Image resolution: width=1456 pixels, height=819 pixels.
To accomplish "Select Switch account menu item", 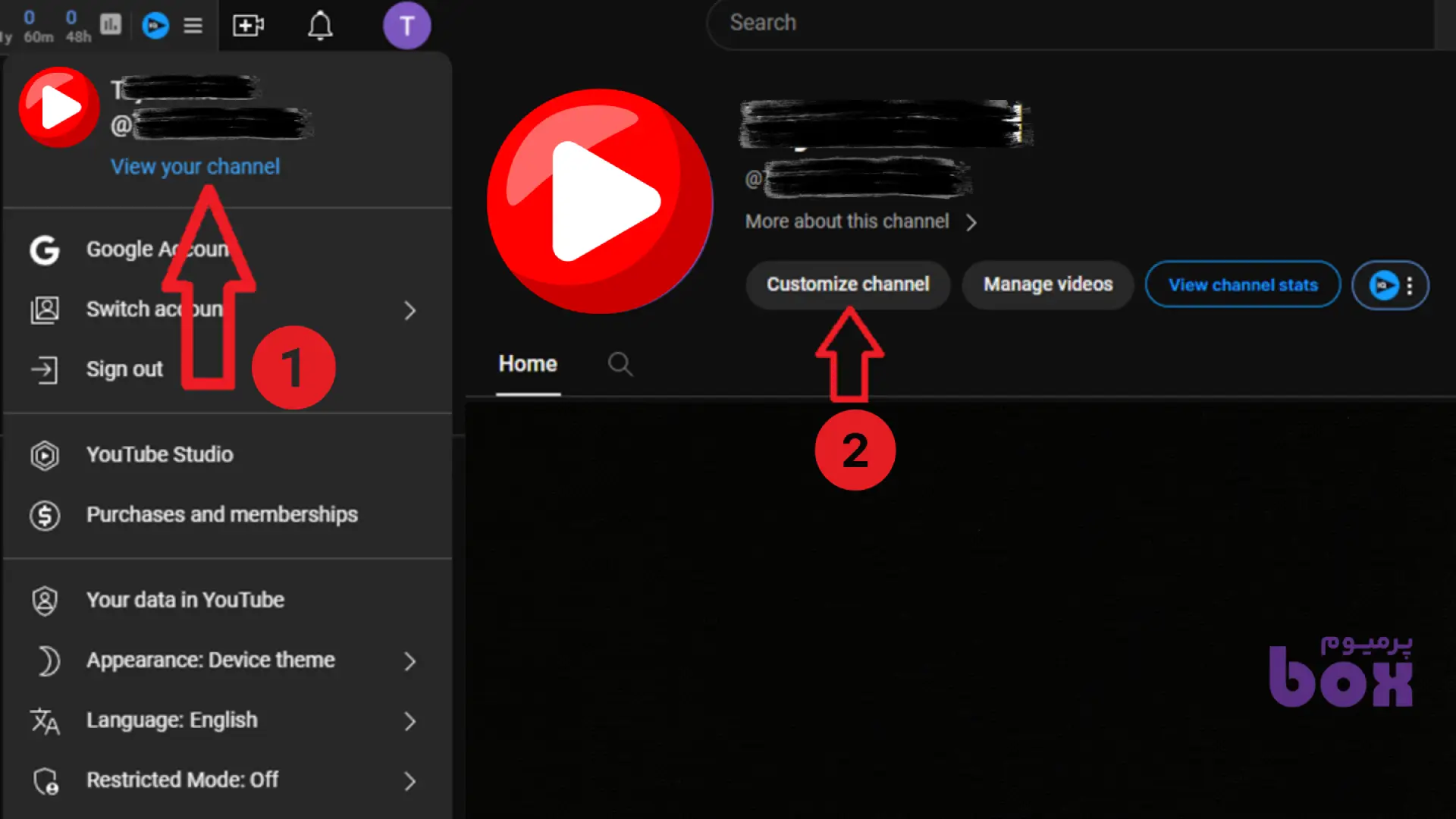I will pos(227,309).
